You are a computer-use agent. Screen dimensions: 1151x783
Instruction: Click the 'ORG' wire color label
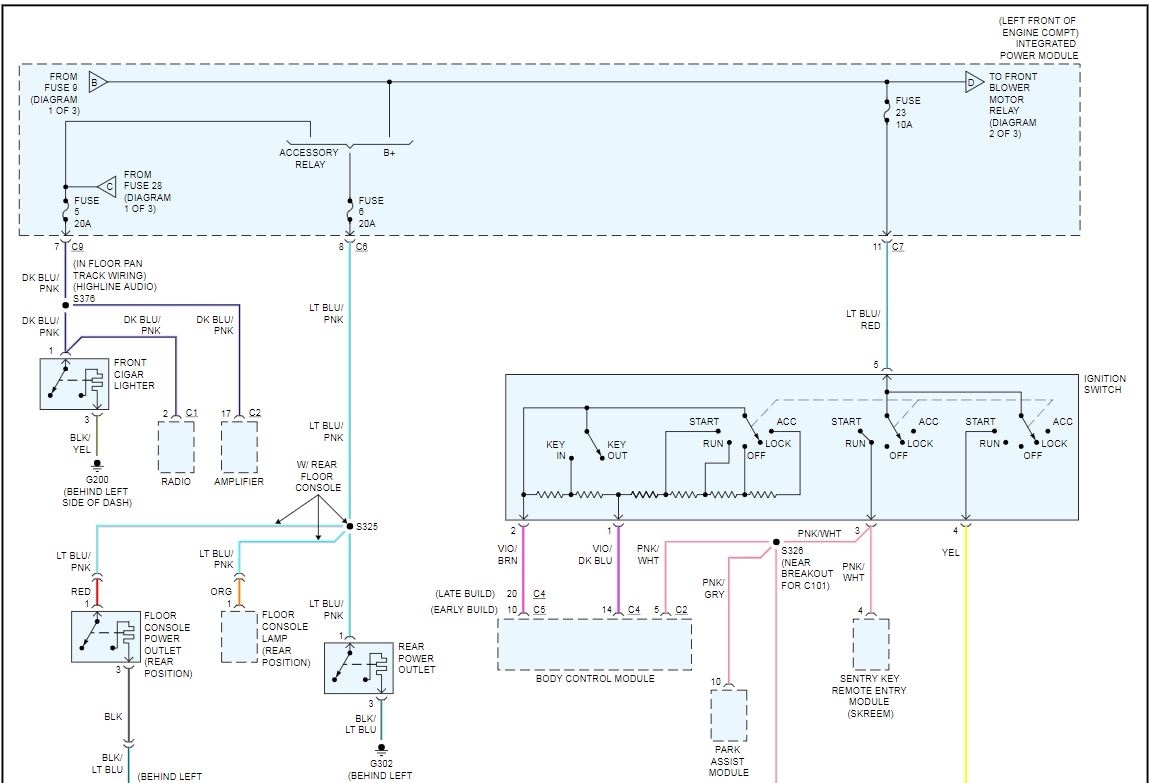221,591
